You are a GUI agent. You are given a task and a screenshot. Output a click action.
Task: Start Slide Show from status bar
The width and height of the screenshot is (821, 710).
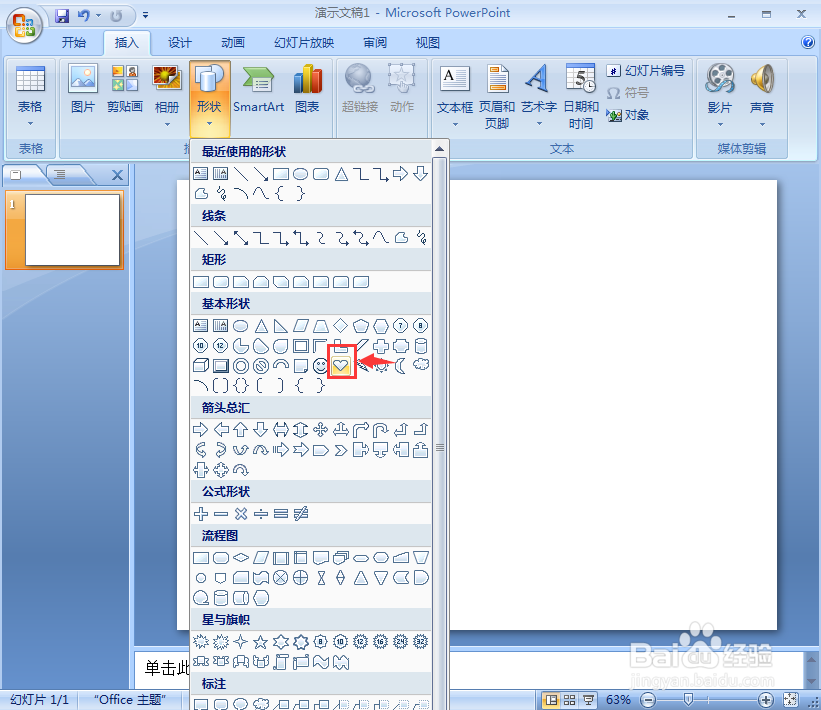[x=588, y=700]
